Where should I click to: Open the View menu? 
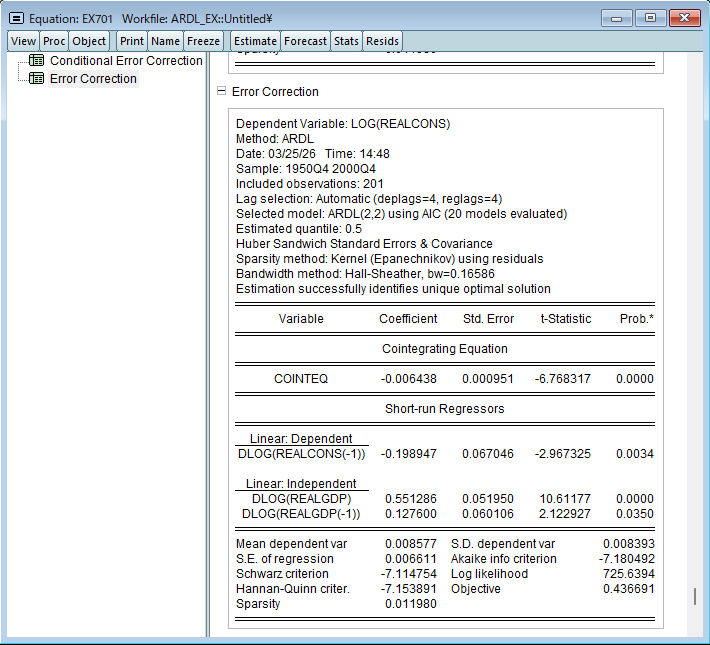[24, 41]
